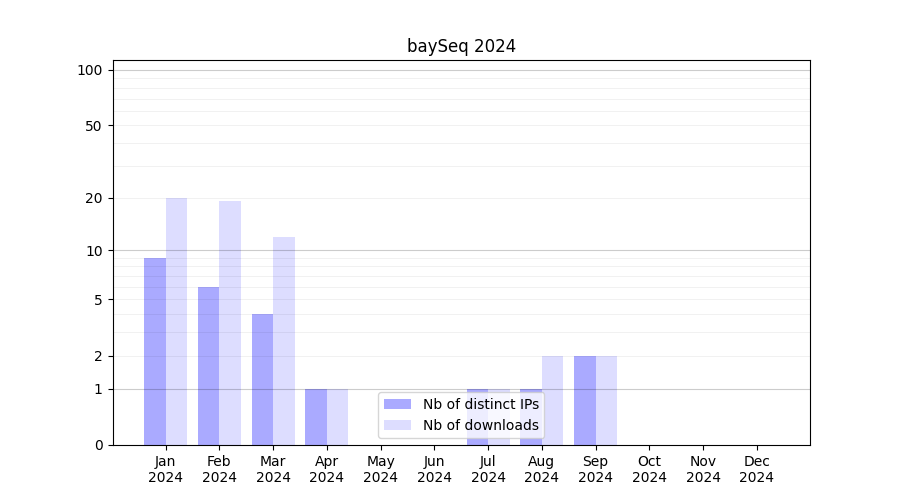Select the dark blue distinct IPs legend swatch
Viewport: 900px width, 500px height.
(x=397, y=404)
